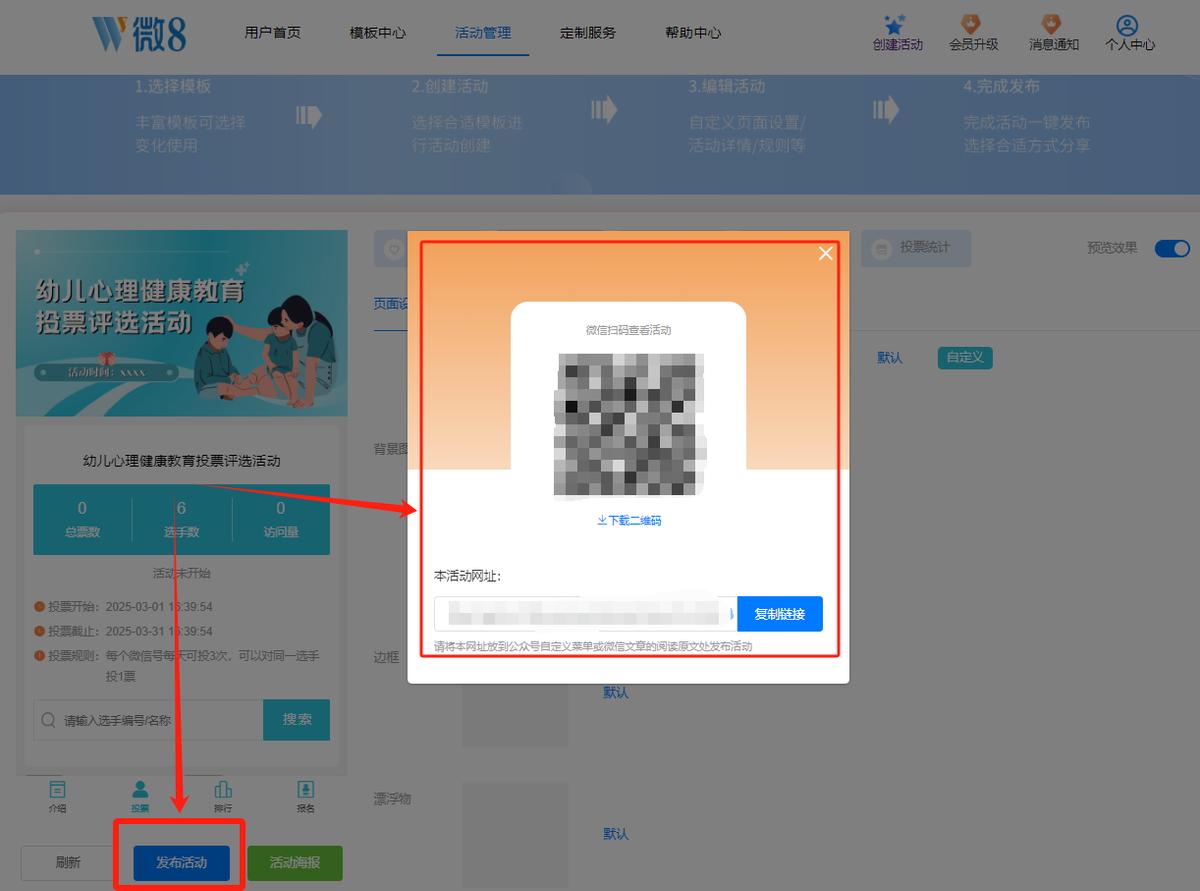Open 创建活动 star icon
Viewport: 1200px width, 891px height.
896,25
